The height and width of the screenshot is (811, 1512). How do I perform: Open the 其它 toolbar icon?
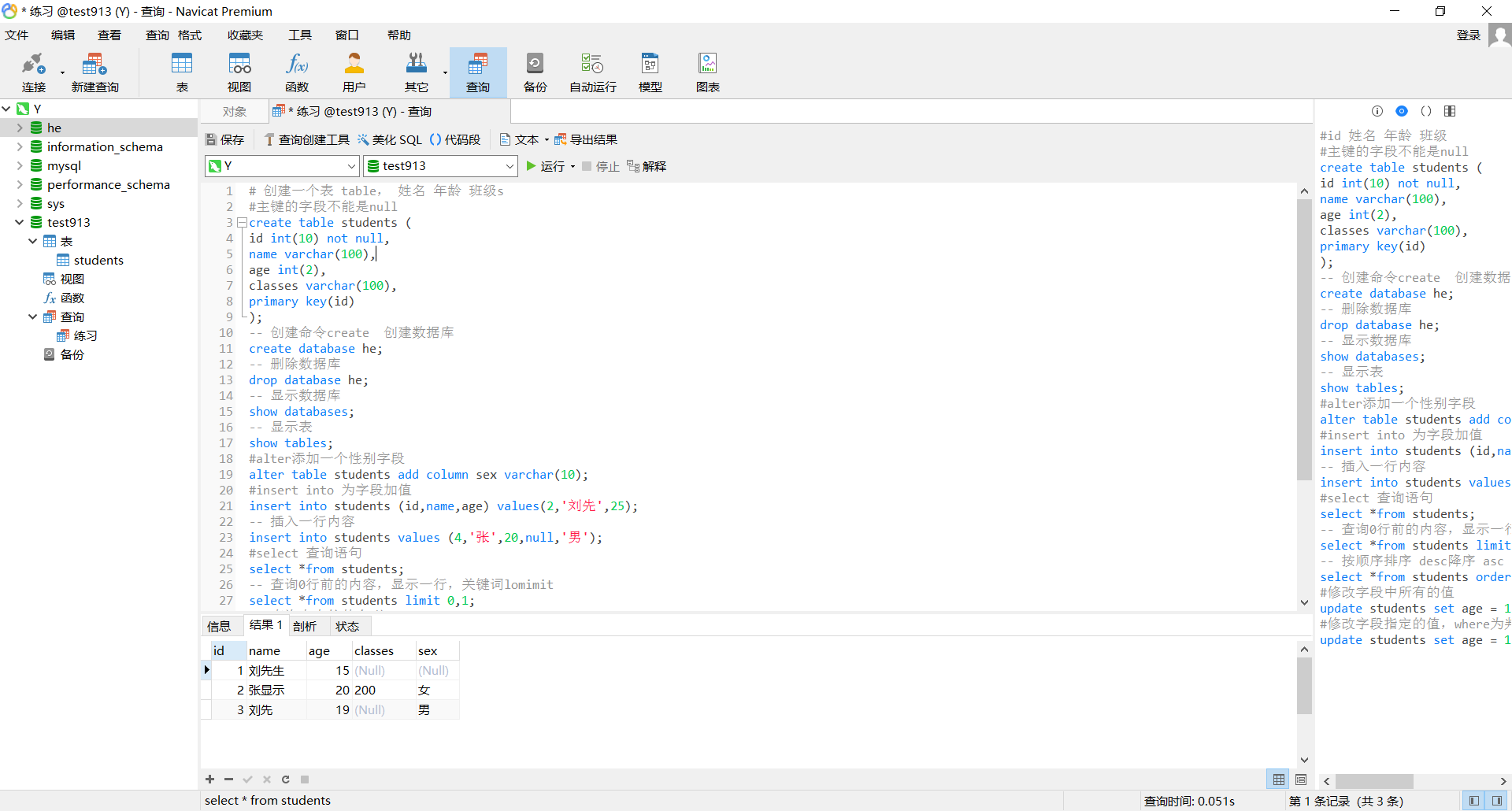point(417,72)
